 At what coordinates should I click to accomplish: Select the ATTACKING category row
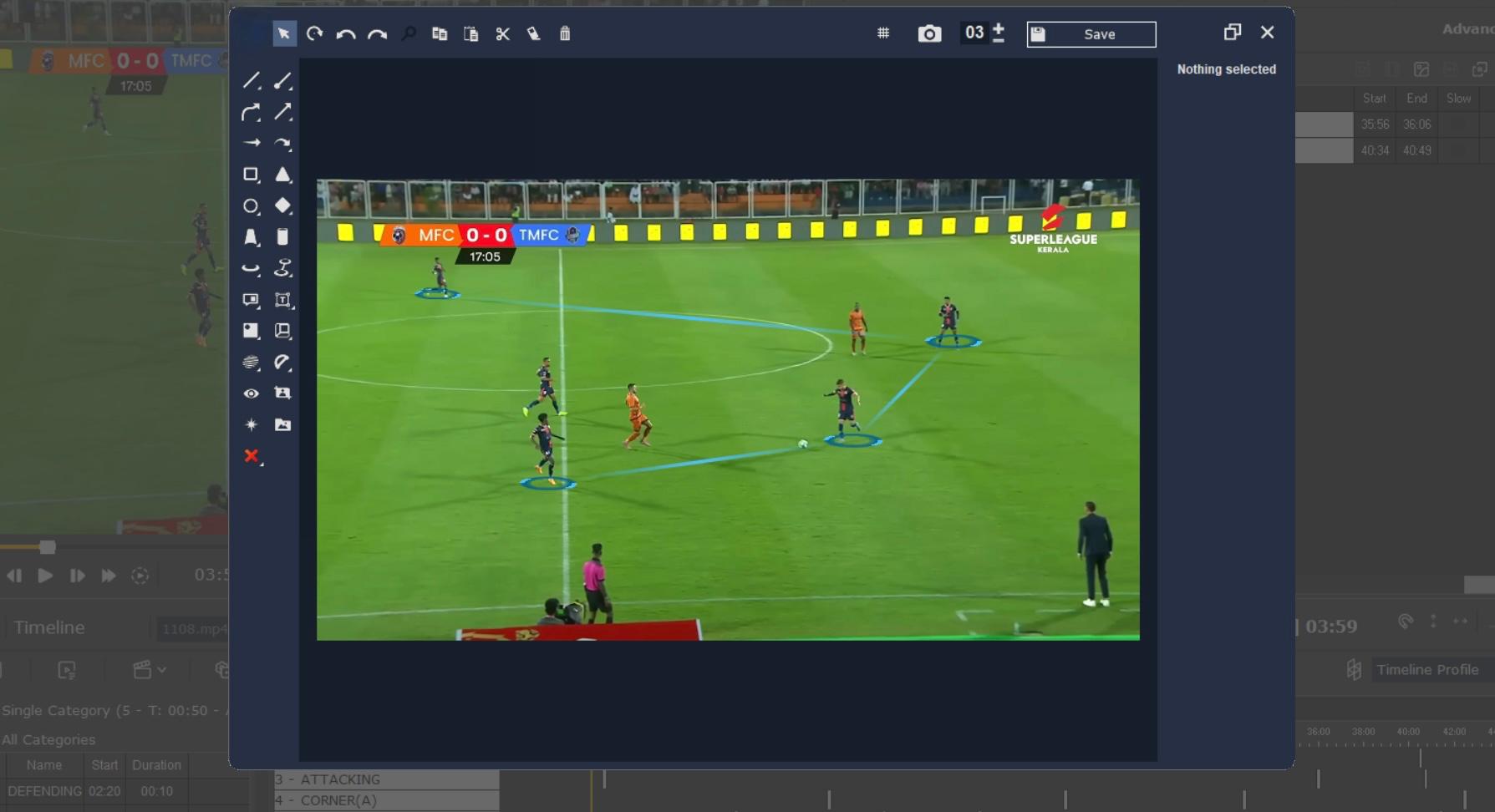pos(387,779)
